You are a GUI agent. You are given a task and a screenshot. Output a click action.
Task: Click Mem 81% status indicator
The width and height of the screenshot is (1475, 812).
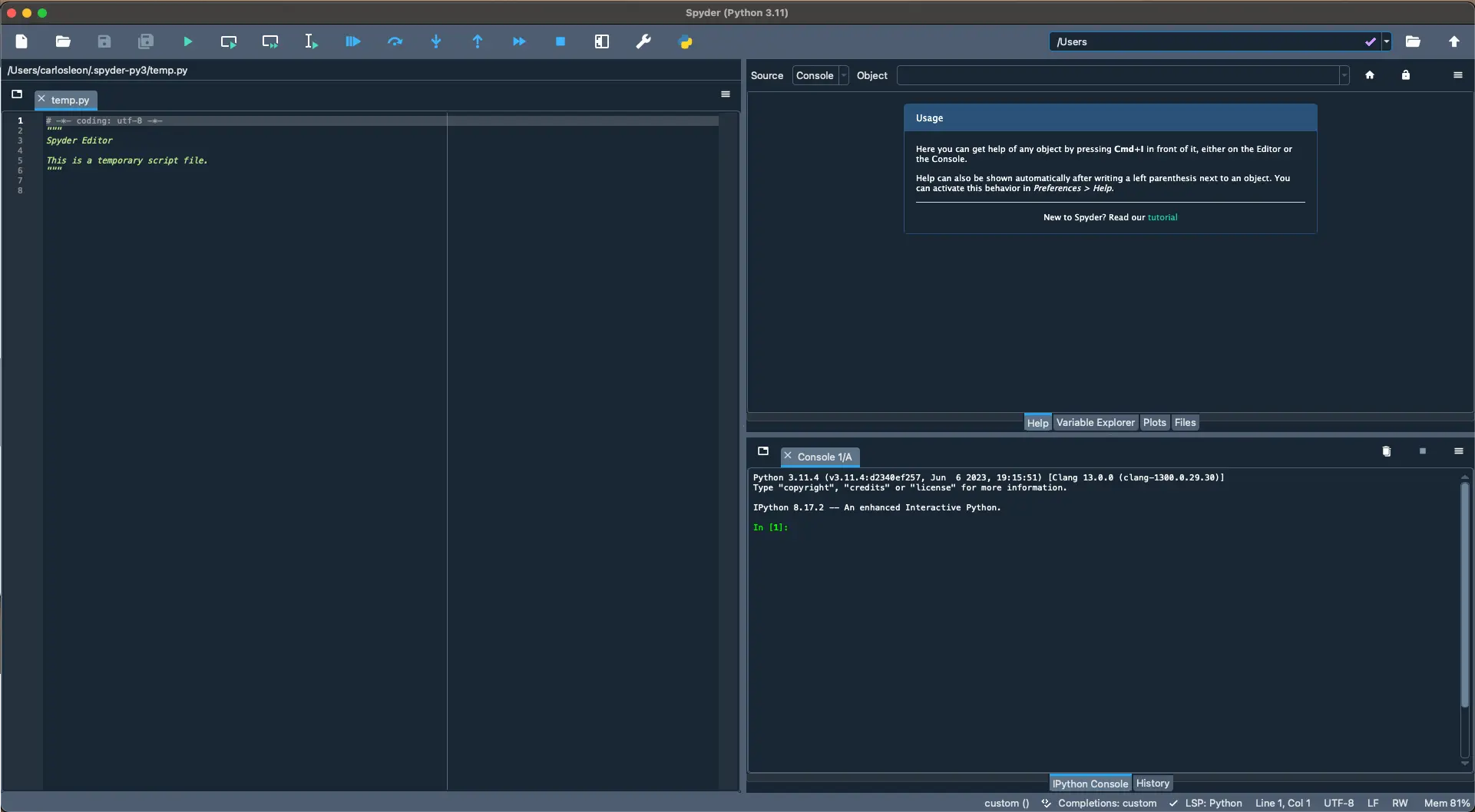point(1447,803)
